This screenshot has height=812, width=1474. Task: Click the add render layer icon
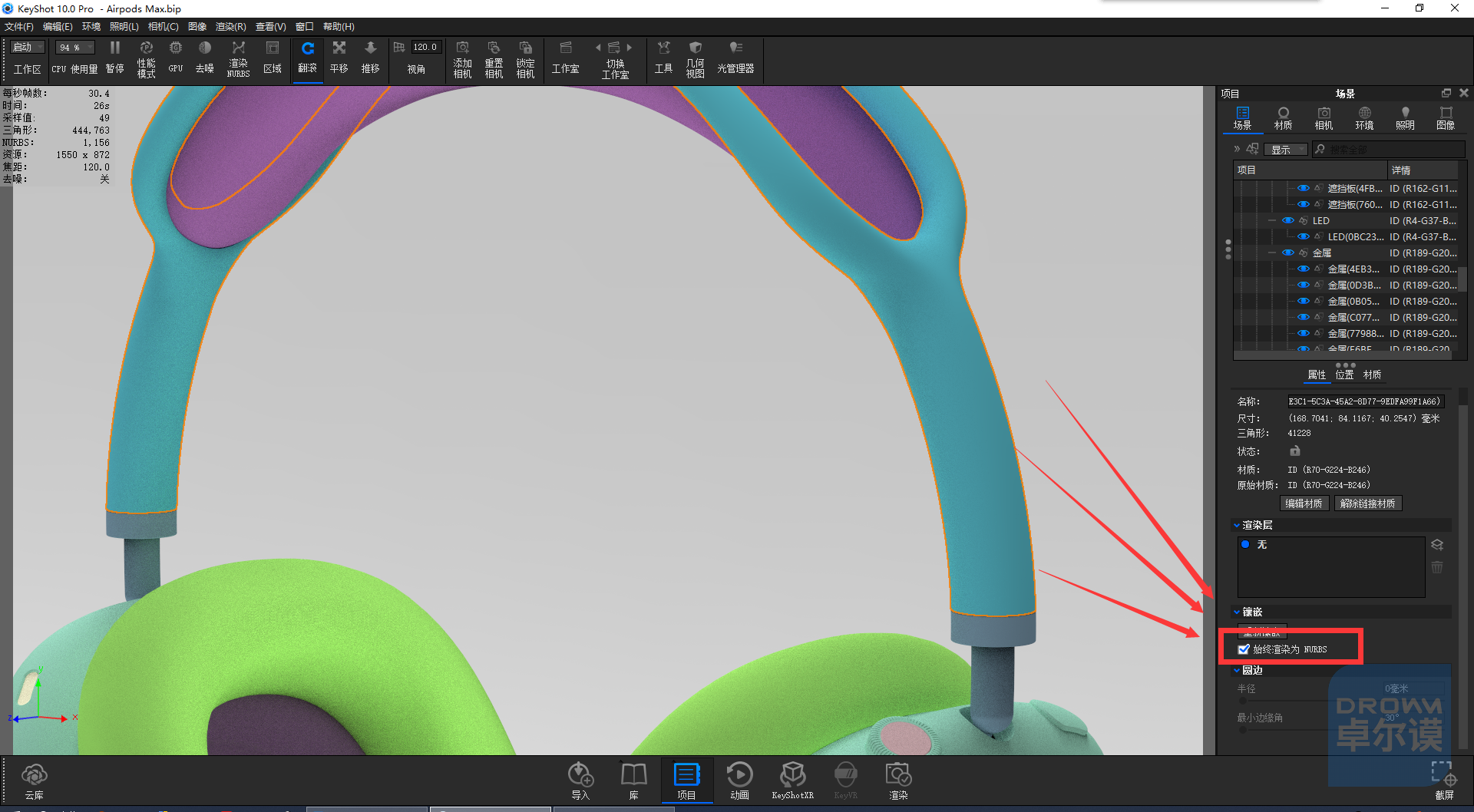coord(1437,545)
